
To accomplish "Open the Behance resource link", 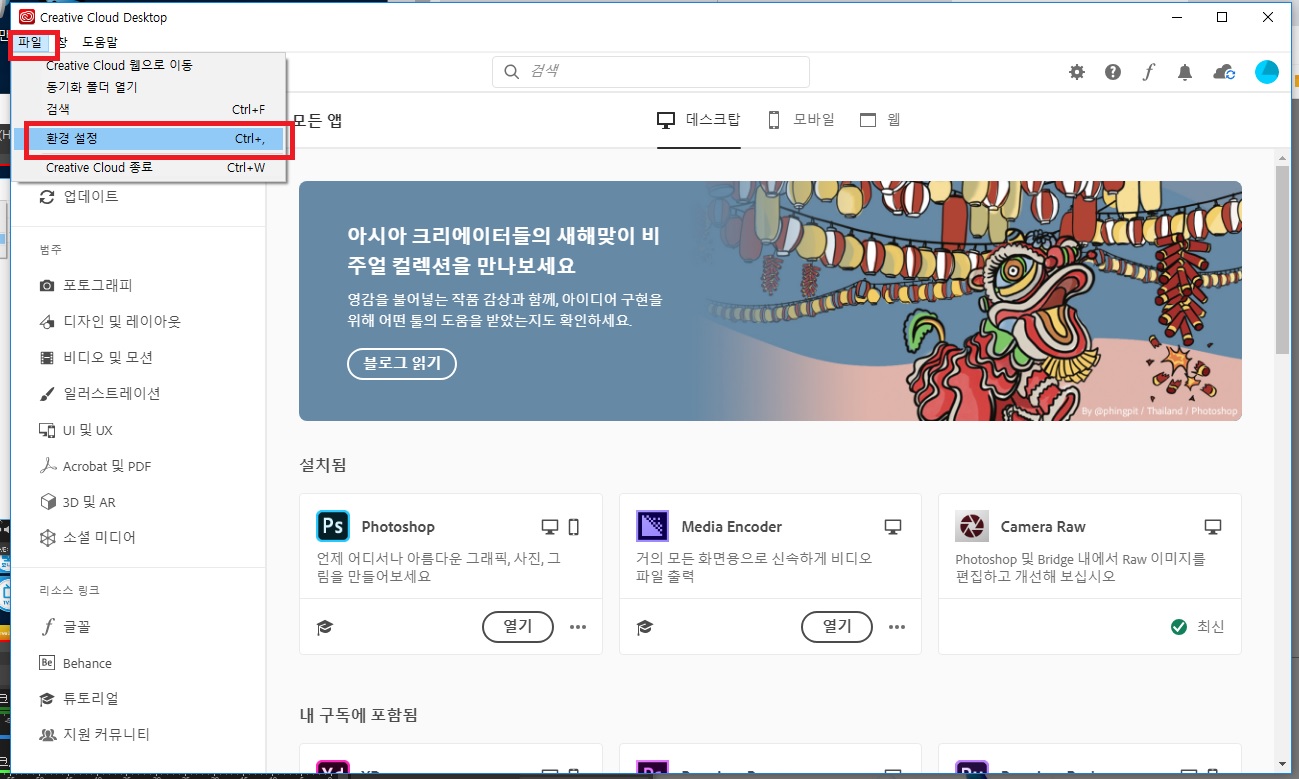I will coord(75,663).
